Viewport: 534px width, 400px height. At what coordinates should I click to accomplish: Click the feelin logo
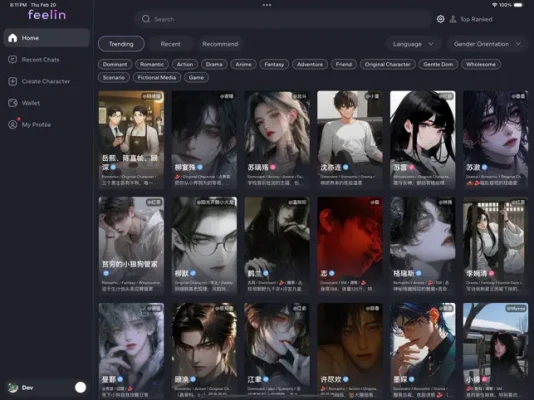tap(47, 15)
